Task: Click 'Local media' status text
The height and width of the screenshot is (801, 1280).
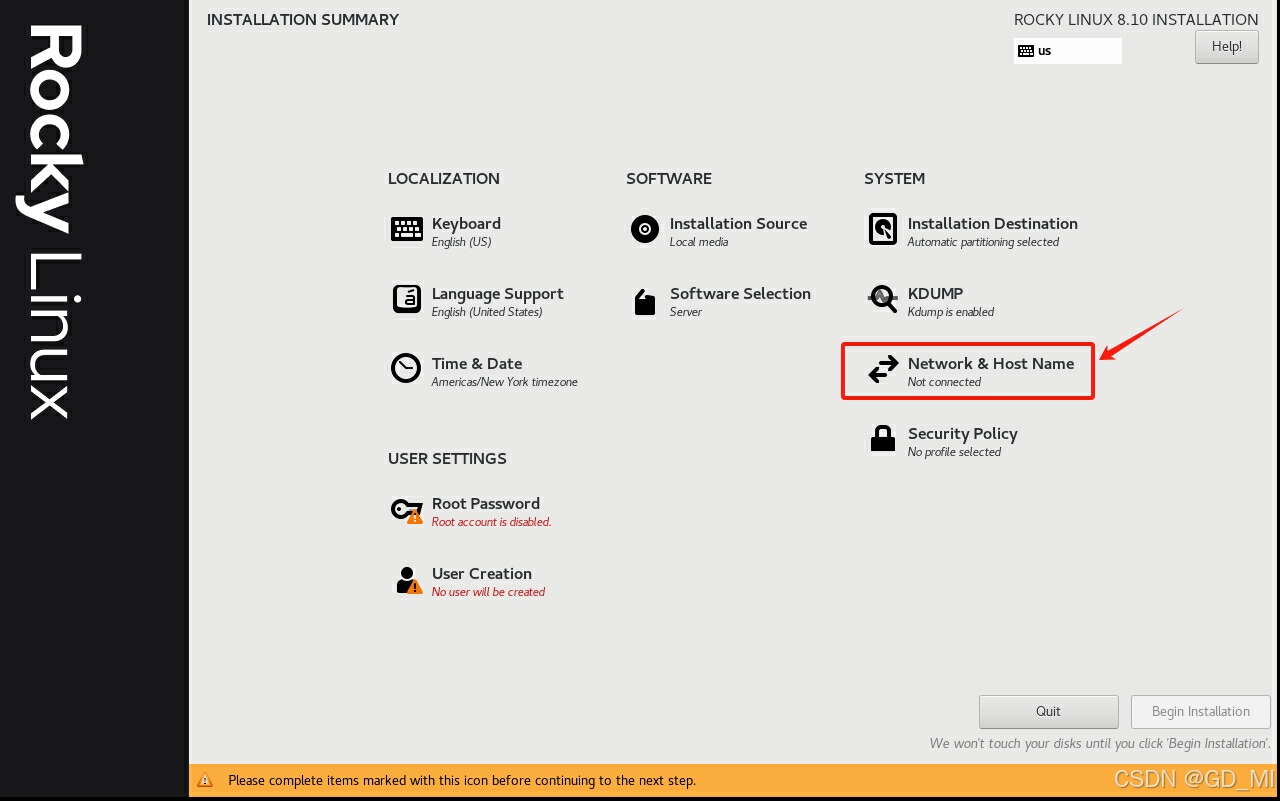Action: point(699,242)
